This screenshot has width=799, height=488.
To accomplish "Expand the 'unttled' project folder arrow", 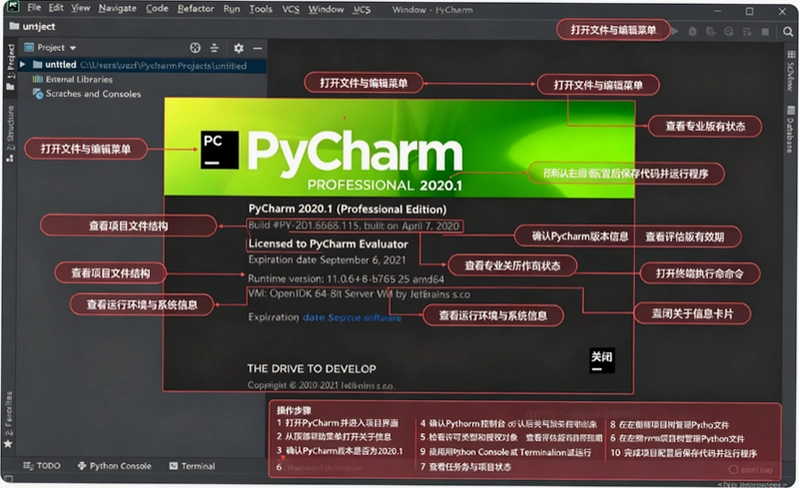I will click(x=22, y=65).
